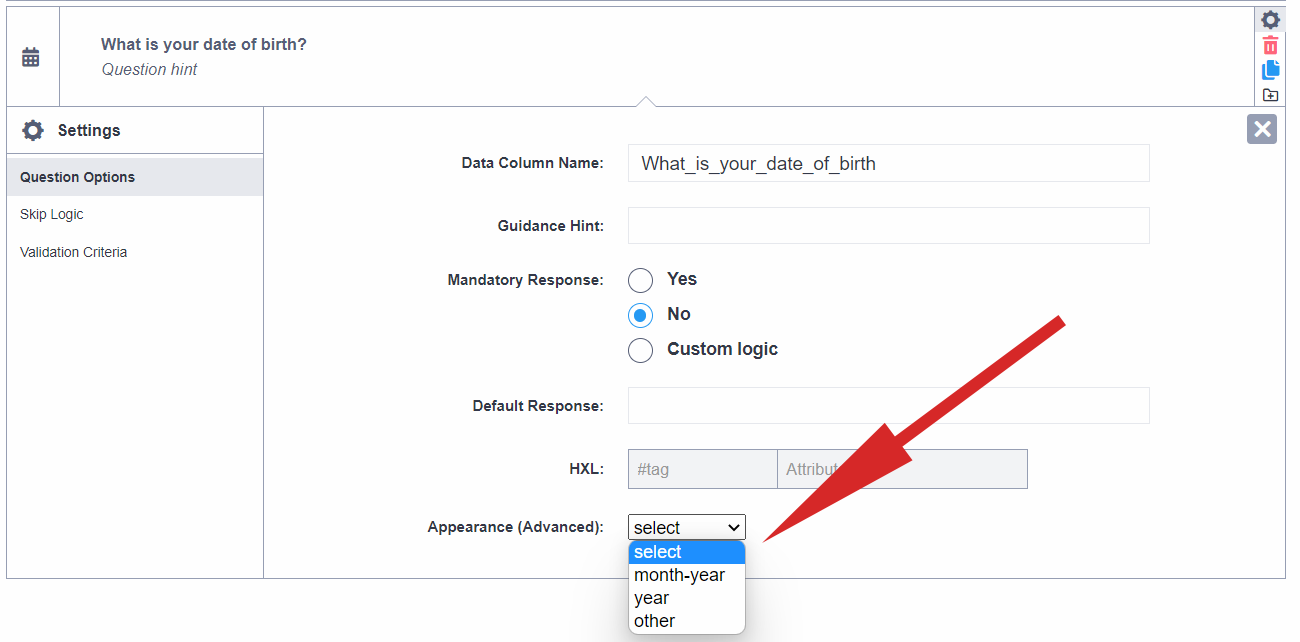Viewport: 1300px width, 642px height.
Task: Focus the Guidance Hint input box
Action: (888, 226)
